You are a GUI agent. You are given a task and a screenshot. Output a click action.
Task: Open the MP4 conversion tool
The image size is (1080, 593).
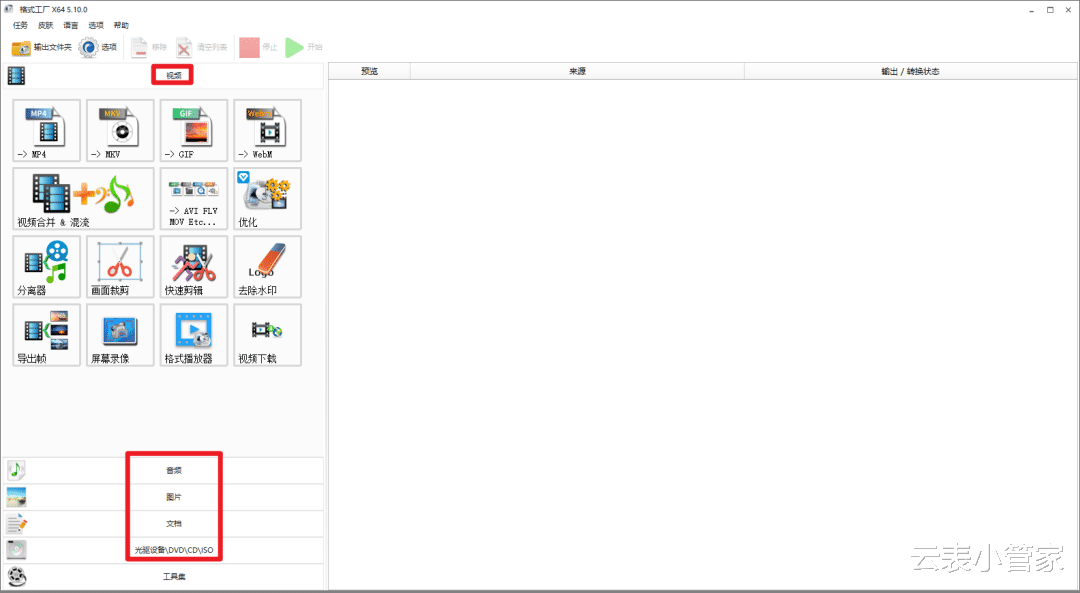point(47,131)
